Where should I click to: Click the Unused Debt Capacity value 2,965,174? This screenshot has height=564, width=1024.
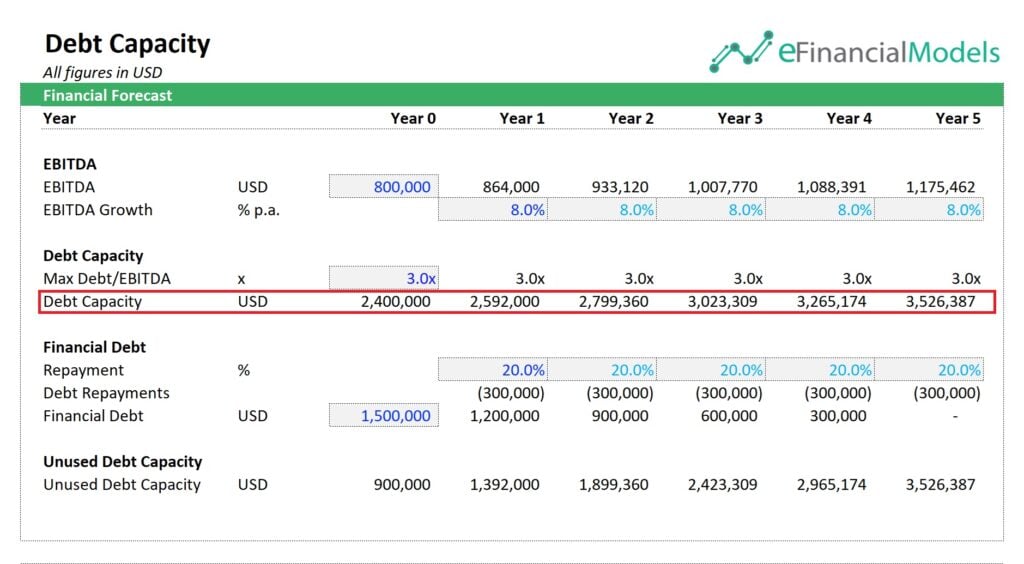click(831, 484)
